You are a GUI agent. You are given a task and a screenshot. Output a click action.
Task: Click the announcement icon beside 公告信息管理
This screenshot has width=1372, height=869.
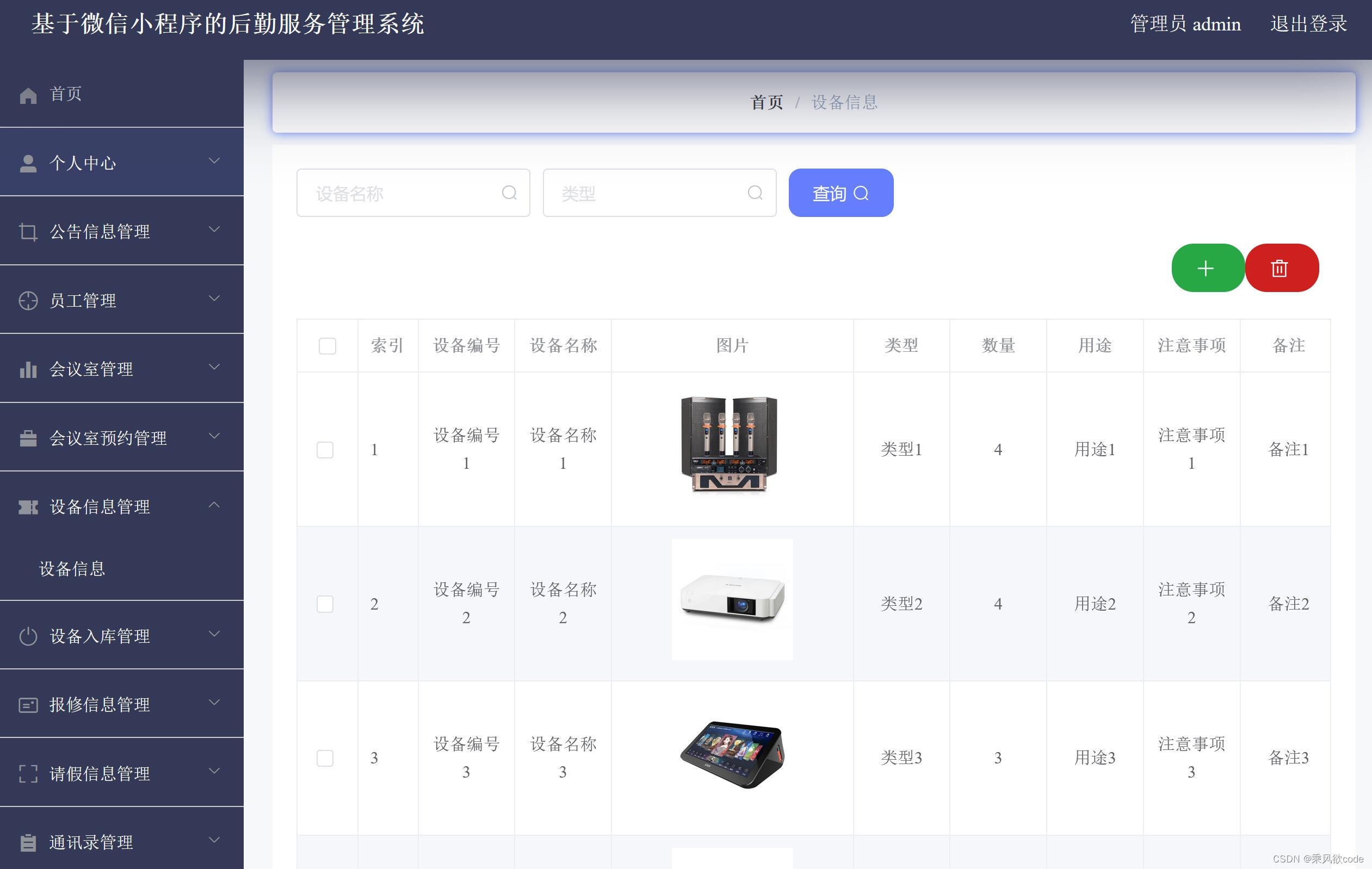point(28,231)
